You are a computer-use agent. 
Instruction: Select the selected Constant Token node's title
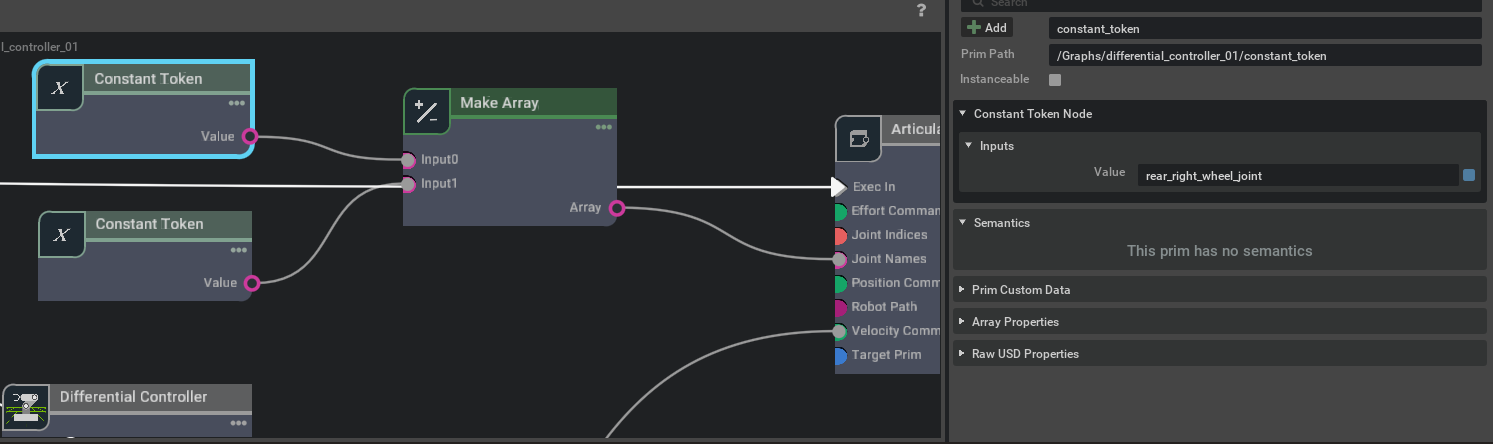point(148,79)
